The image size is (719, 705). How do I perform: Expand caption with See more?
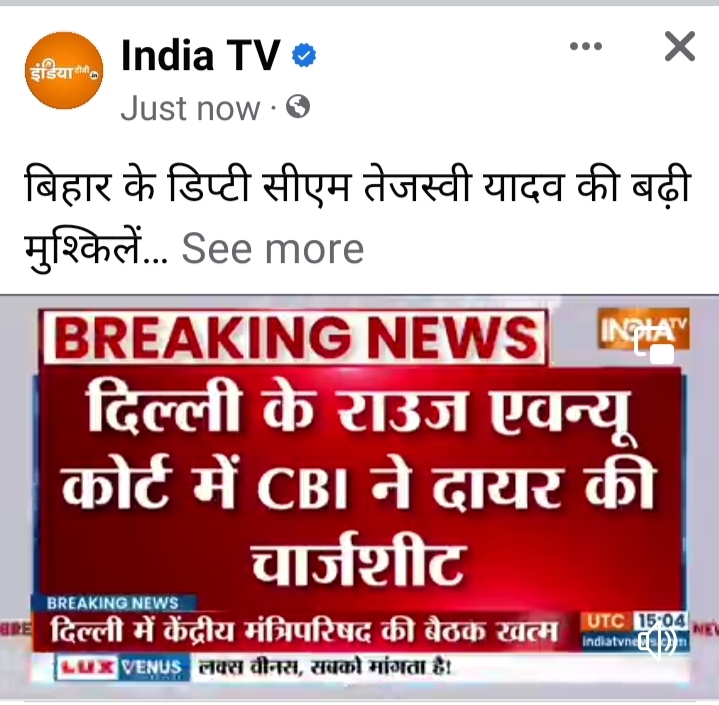click(273, 249)
